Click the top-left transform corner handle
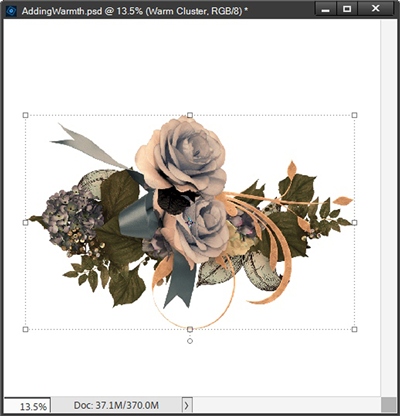The width and height of the screenshot is (400, 416). coord(25,115)
